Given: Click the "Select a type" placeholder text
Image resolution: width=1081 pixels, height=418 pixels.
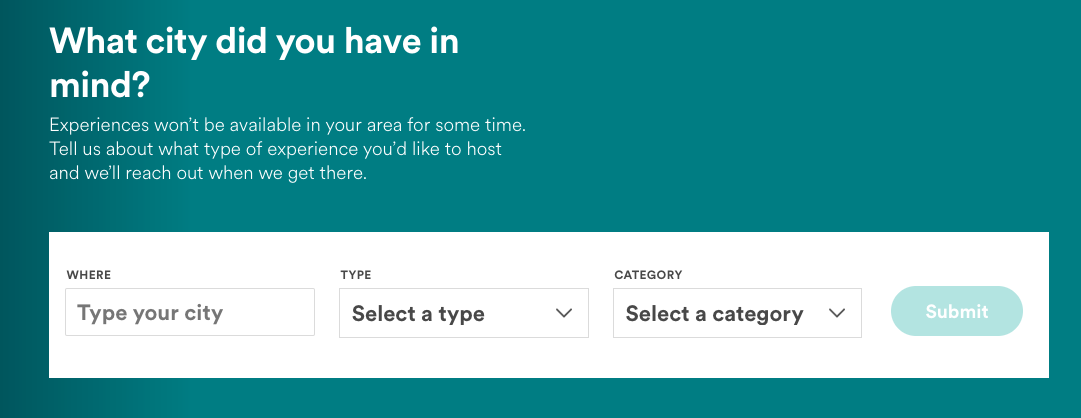Looking at the screenshot, I should click(418, 314).
